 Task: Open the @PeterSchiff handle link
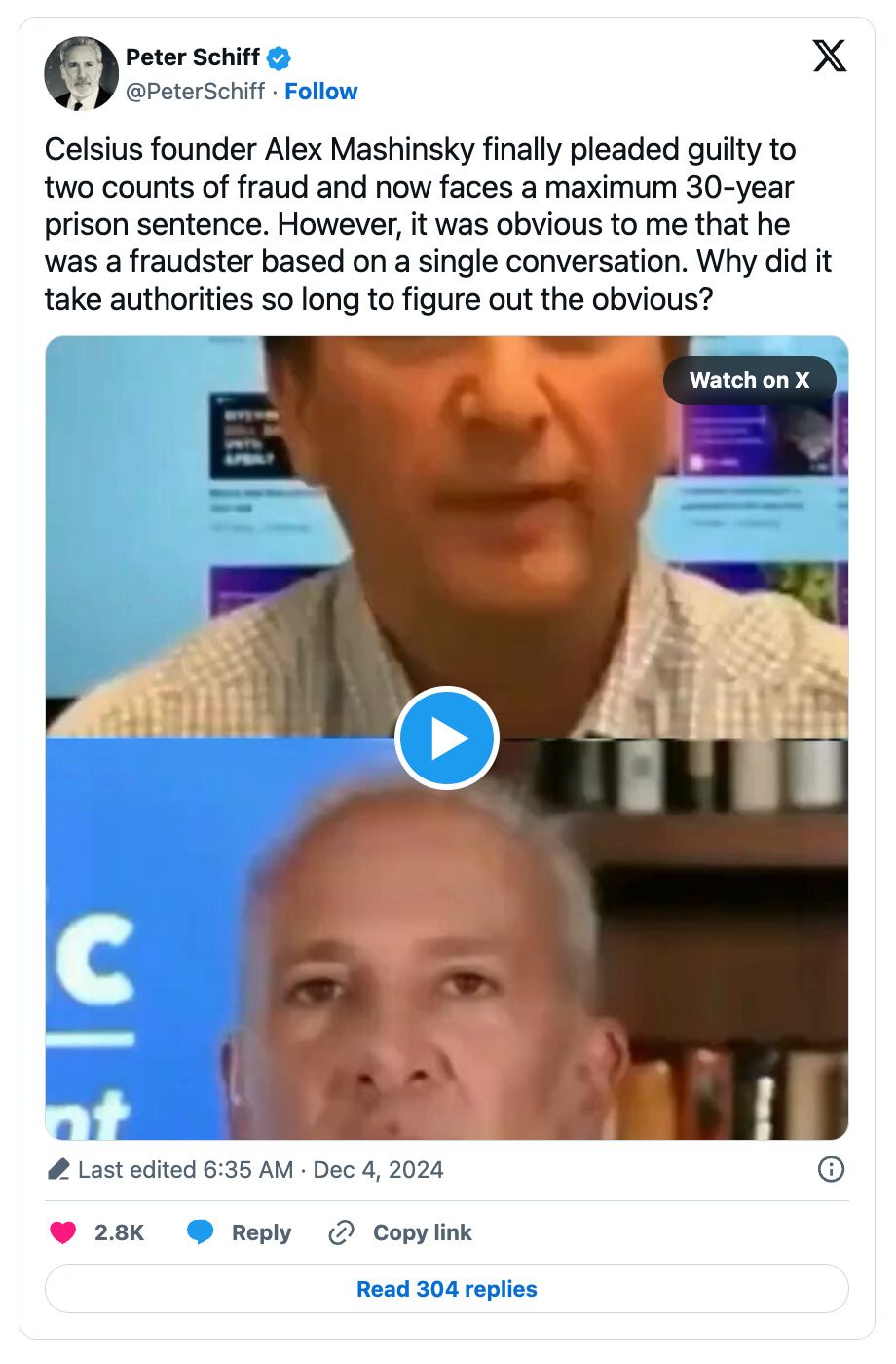195,92
